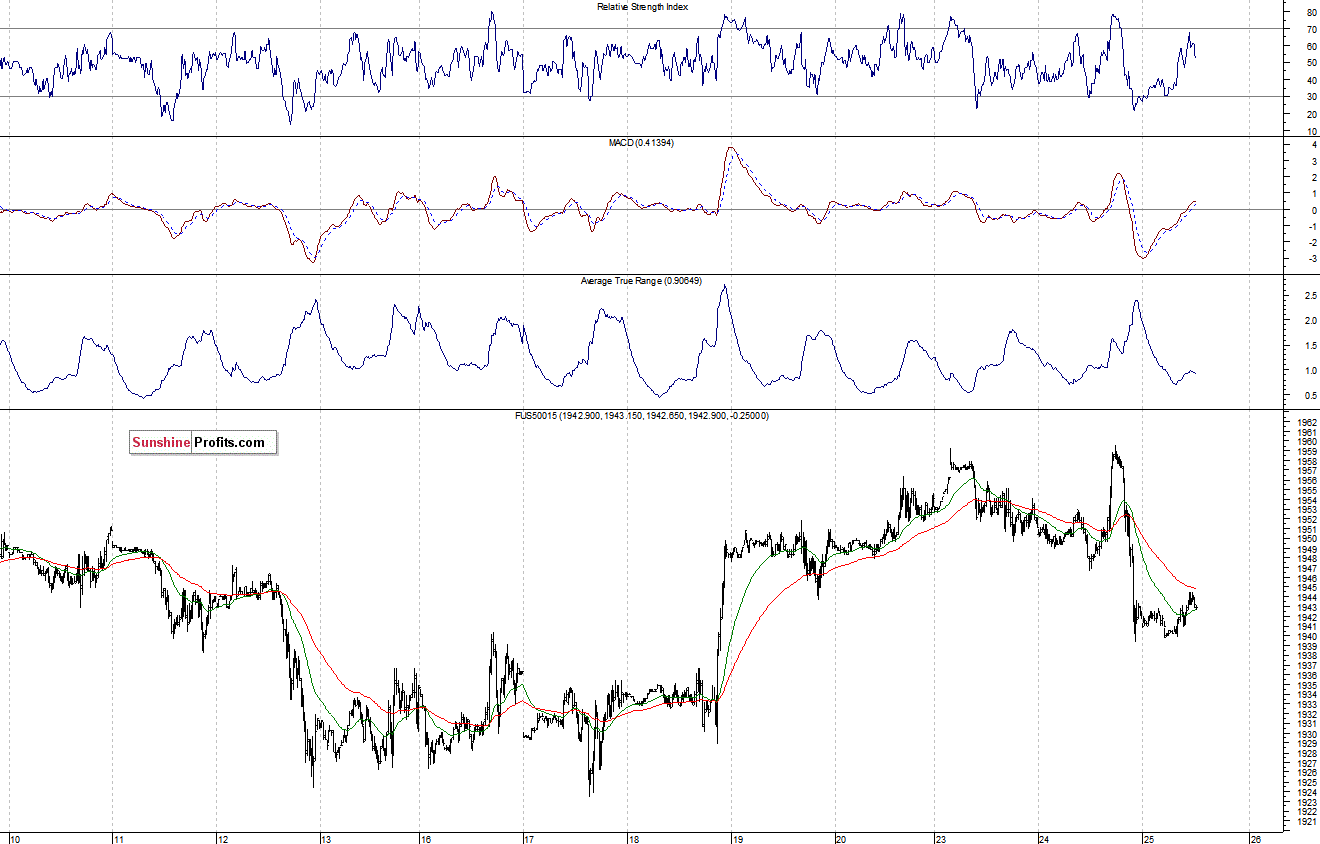Click the price axis value 1921
The width and height of the screenshot is (1320, 844).
click(x=1306, y=822)
